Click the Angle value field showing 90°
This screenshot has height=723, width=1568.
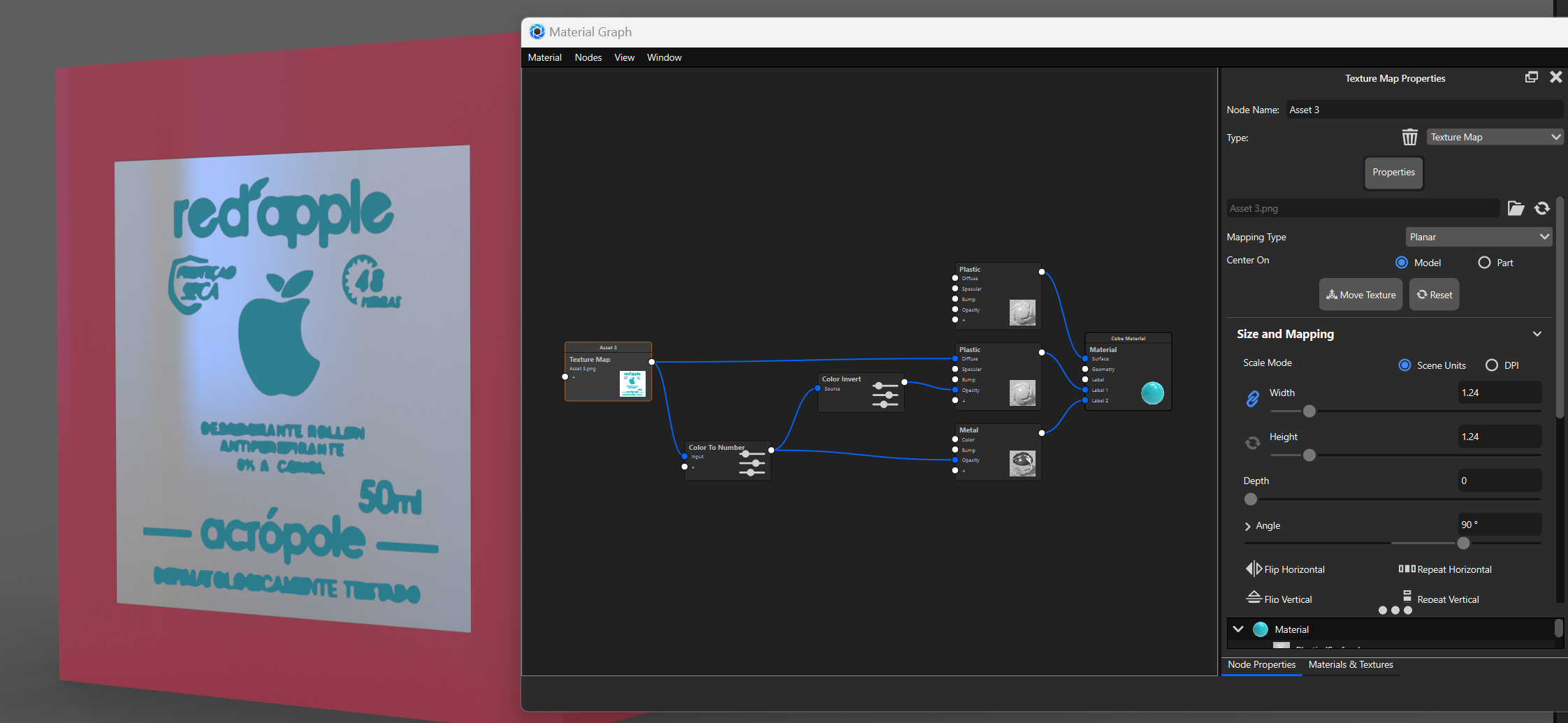(x=1500, y=525)
